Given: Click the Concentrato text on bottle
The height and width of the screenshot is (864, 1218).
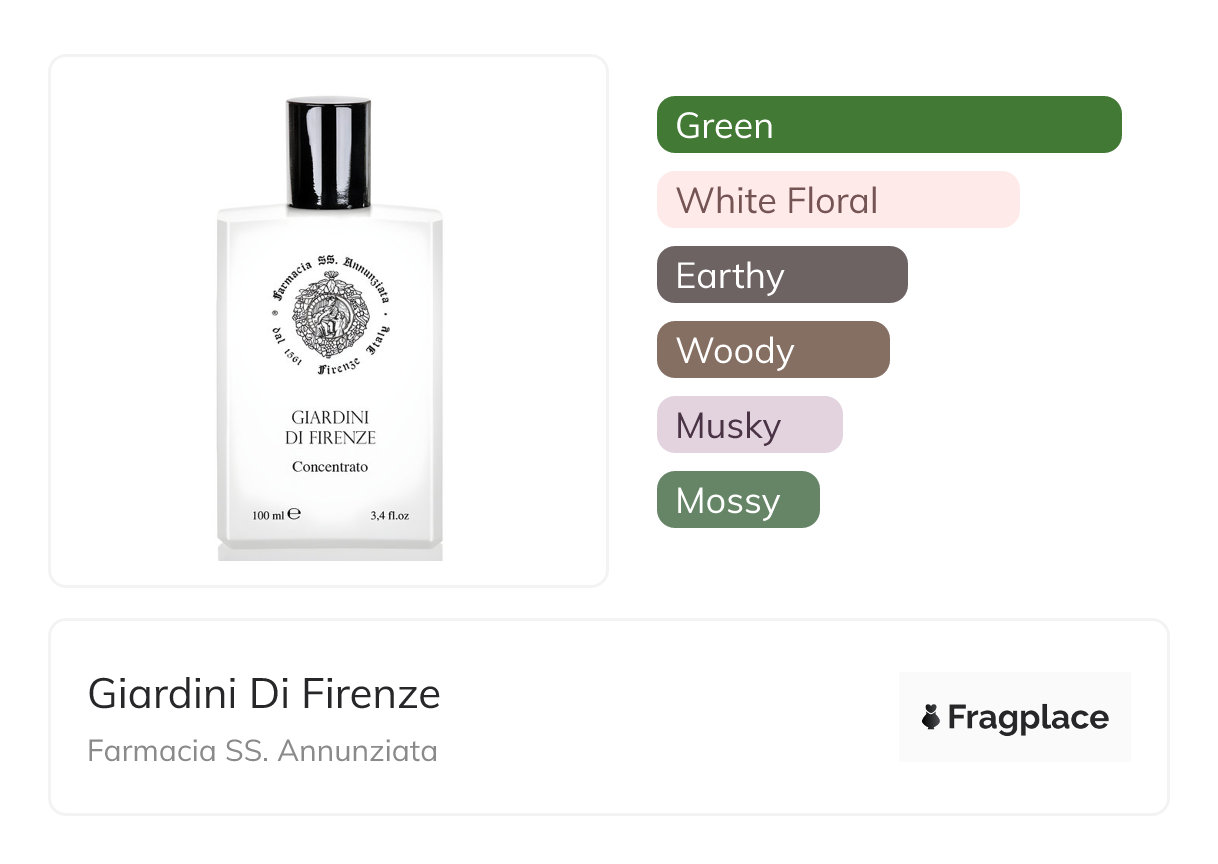Looking at the screenshot, I should pyautogui.click(x=330, y=467).
